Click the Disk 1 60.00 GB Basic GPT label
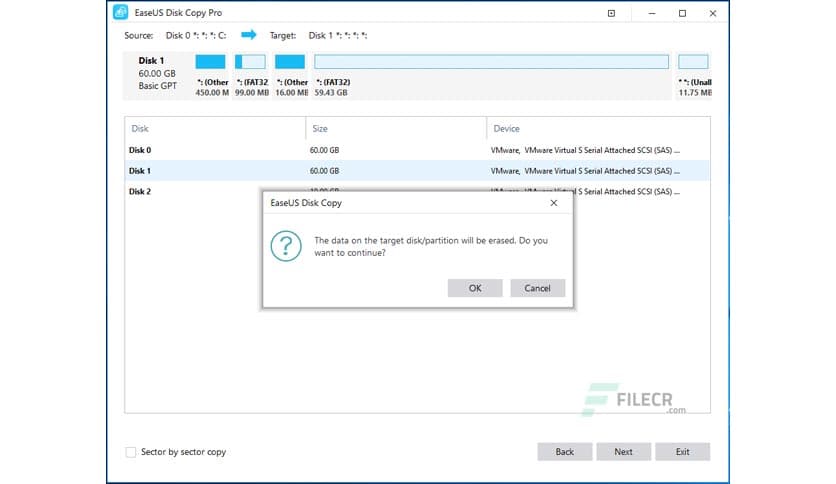836x484 pixels. coord(157,74)
